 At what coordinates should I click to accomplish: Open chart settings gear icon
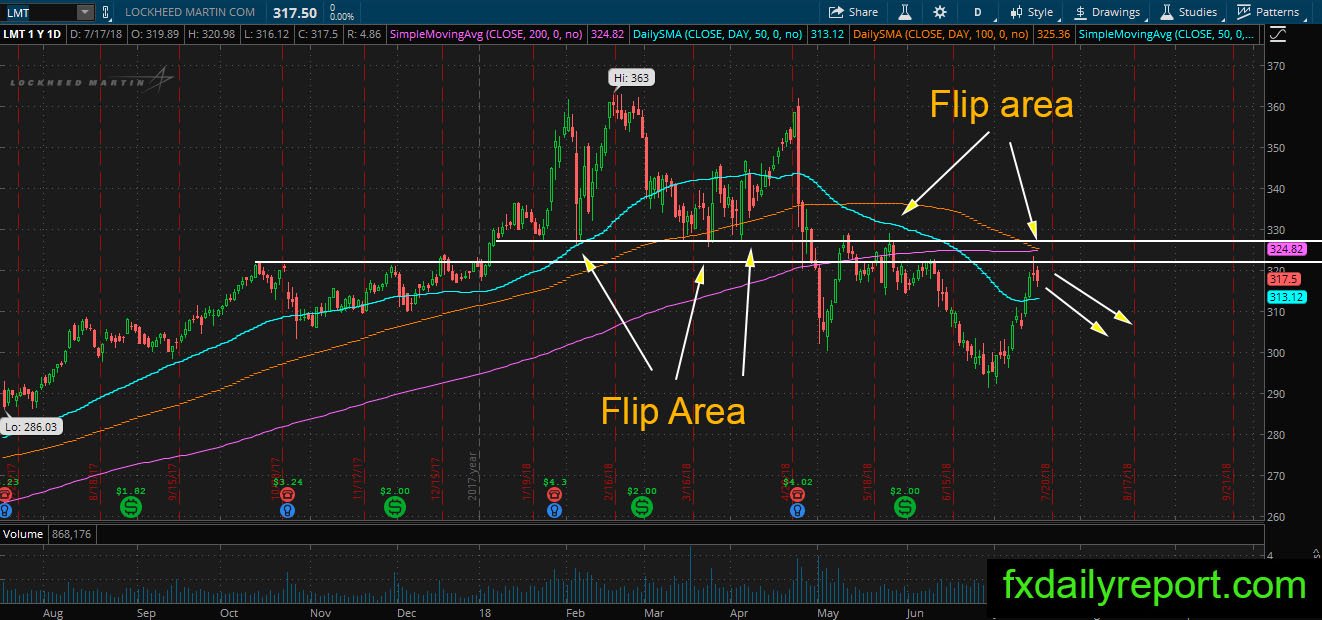point(940,12)
